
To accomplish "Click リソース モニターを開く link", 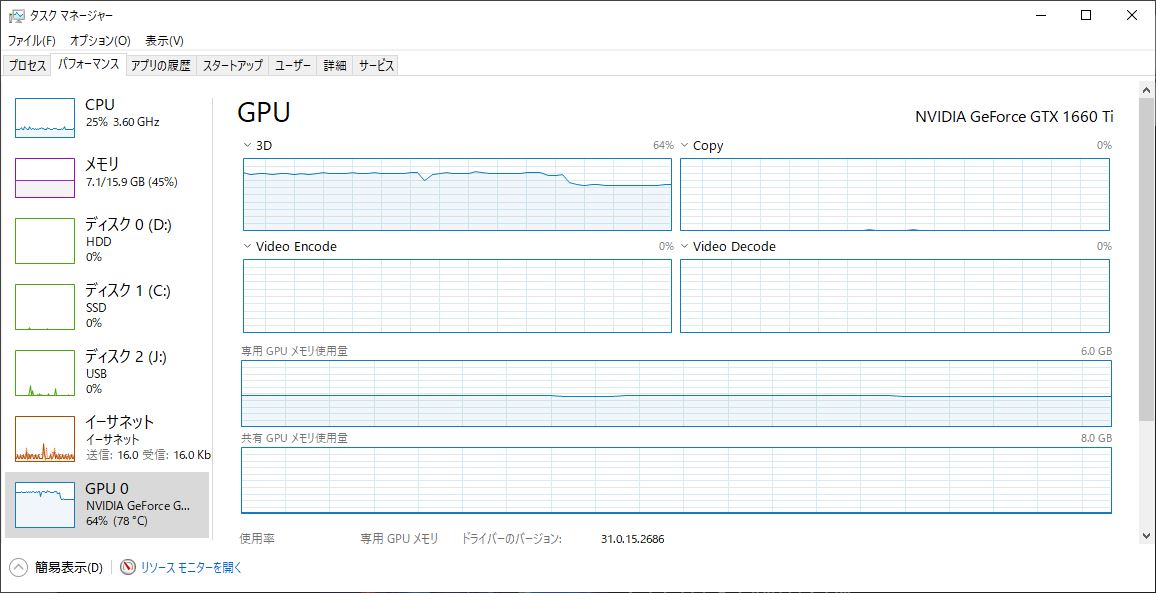I will pyautogui.click(x=191, y=567).
